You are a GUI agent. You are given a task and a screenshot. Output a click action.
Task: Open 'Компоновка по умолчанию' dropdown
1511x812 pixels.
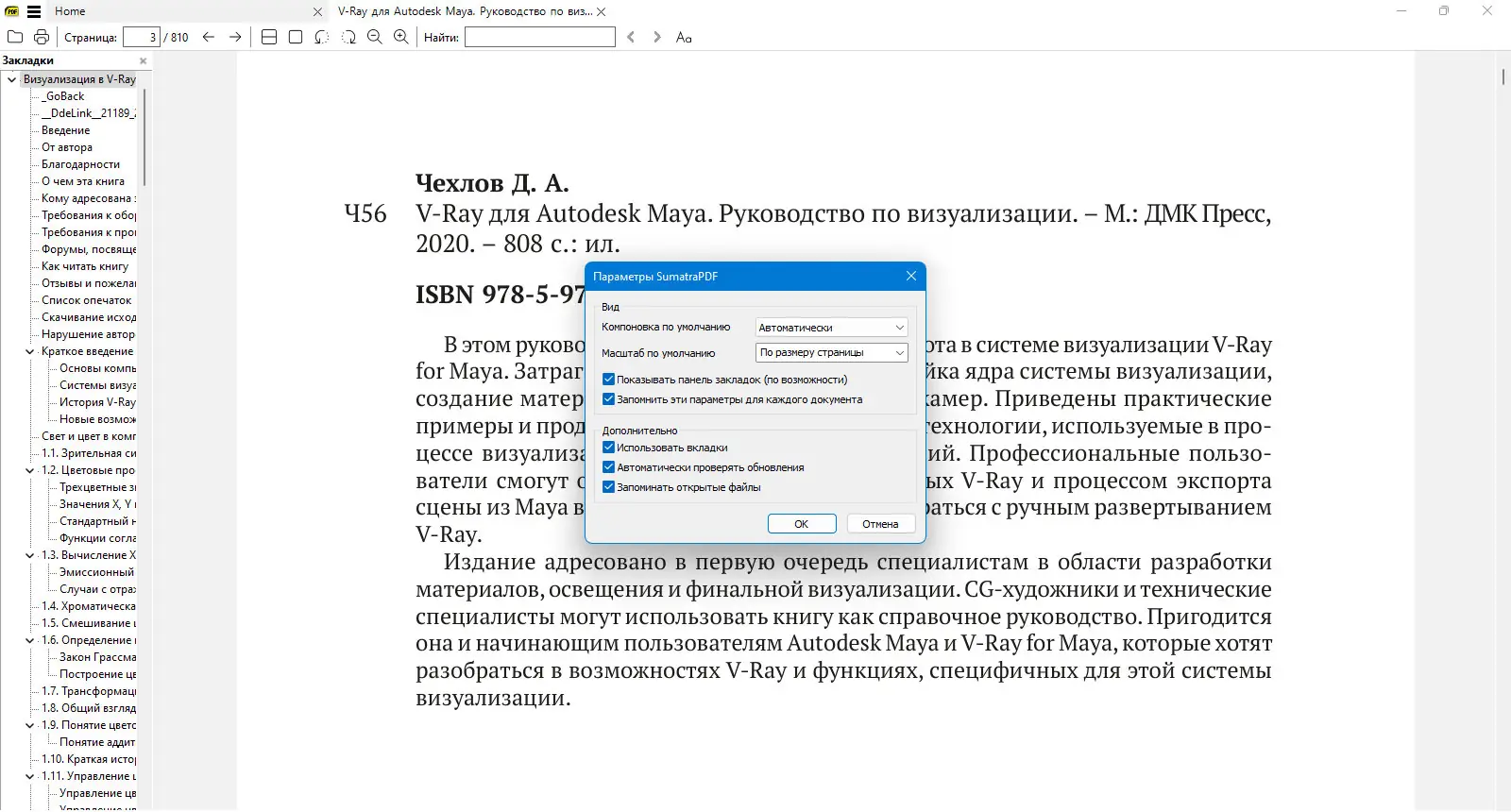click(x=832, y=328)
